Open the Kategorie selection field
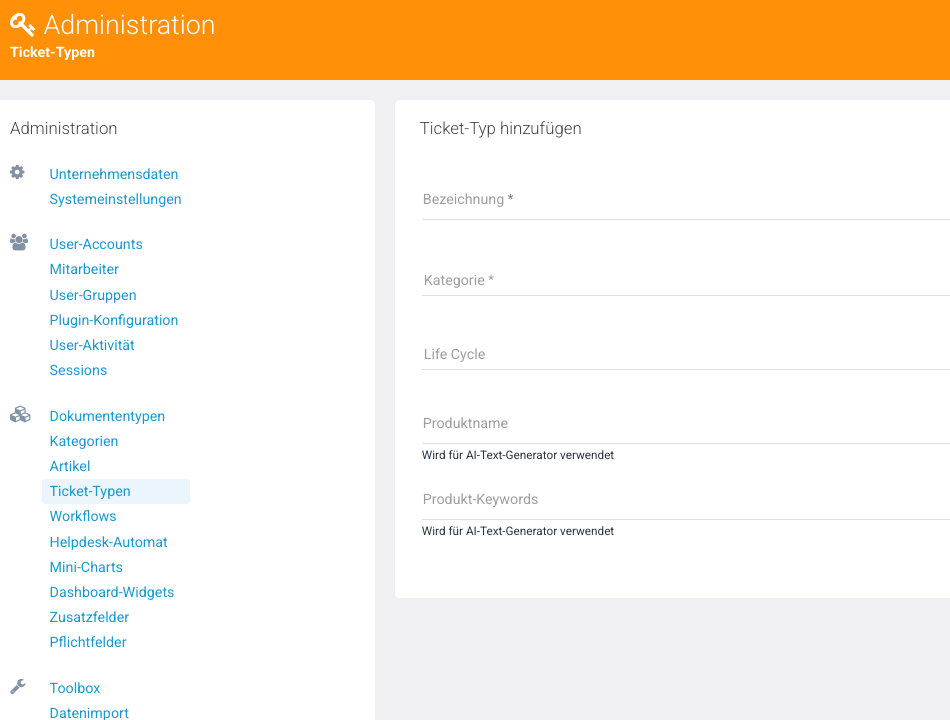Viewport: 950px width, 720px height. 686,280
